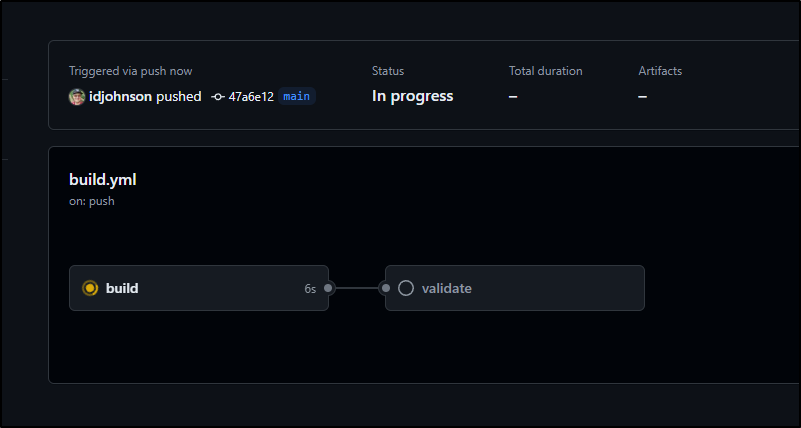Image resolution: width=801 pixels, height=428 pixels.
Task: Click the Status heading label
Action: (x=388, y=71)
